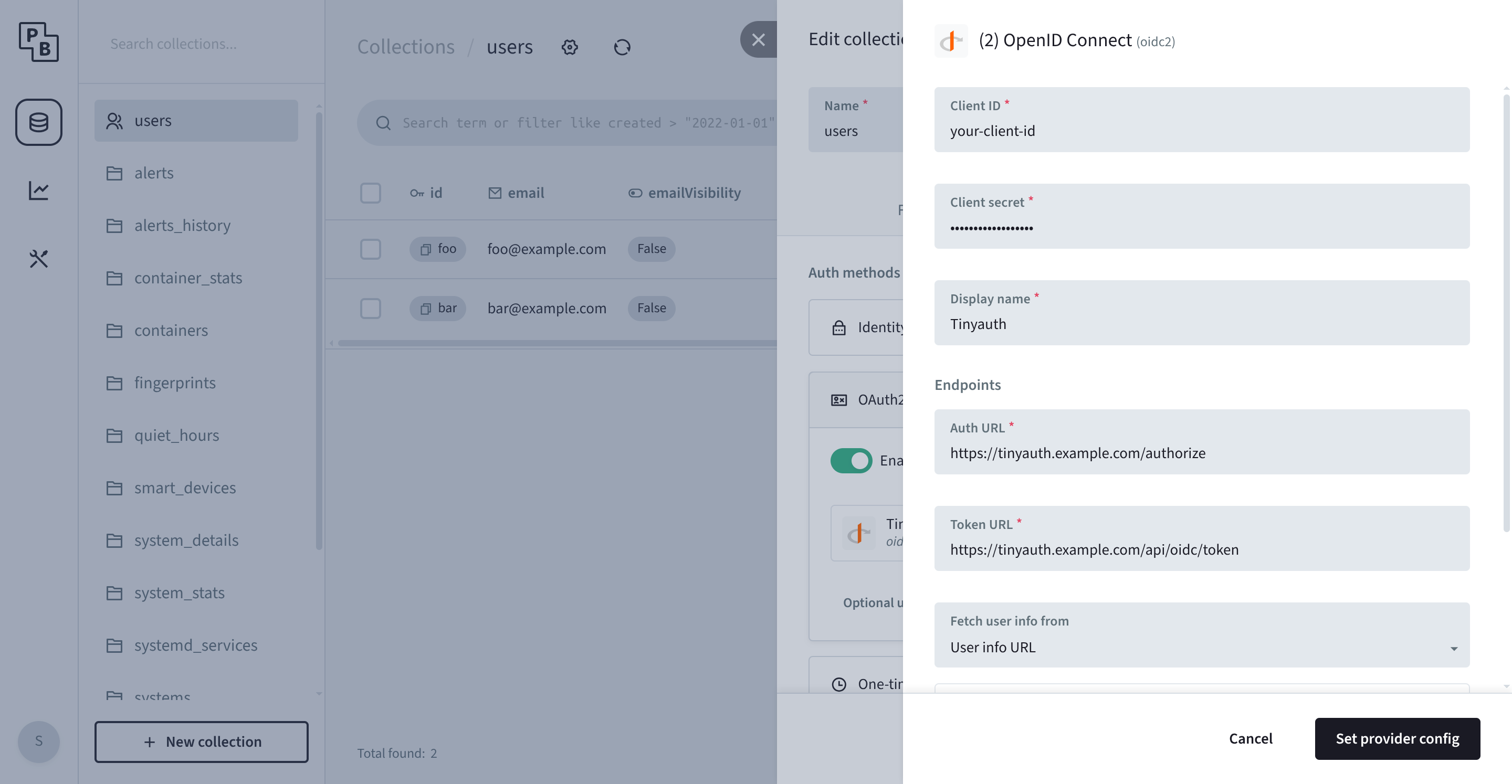Screen dimensions: 1512x784
Task: Open the alerts_history collection
Action: (x=196, y=225)
